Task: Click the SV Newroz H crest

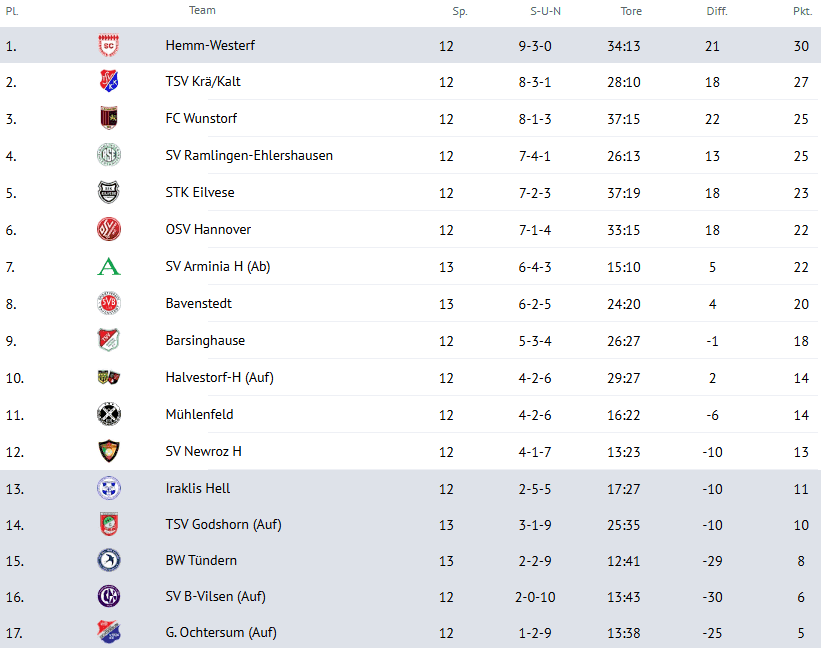Action: click(108, 451)
